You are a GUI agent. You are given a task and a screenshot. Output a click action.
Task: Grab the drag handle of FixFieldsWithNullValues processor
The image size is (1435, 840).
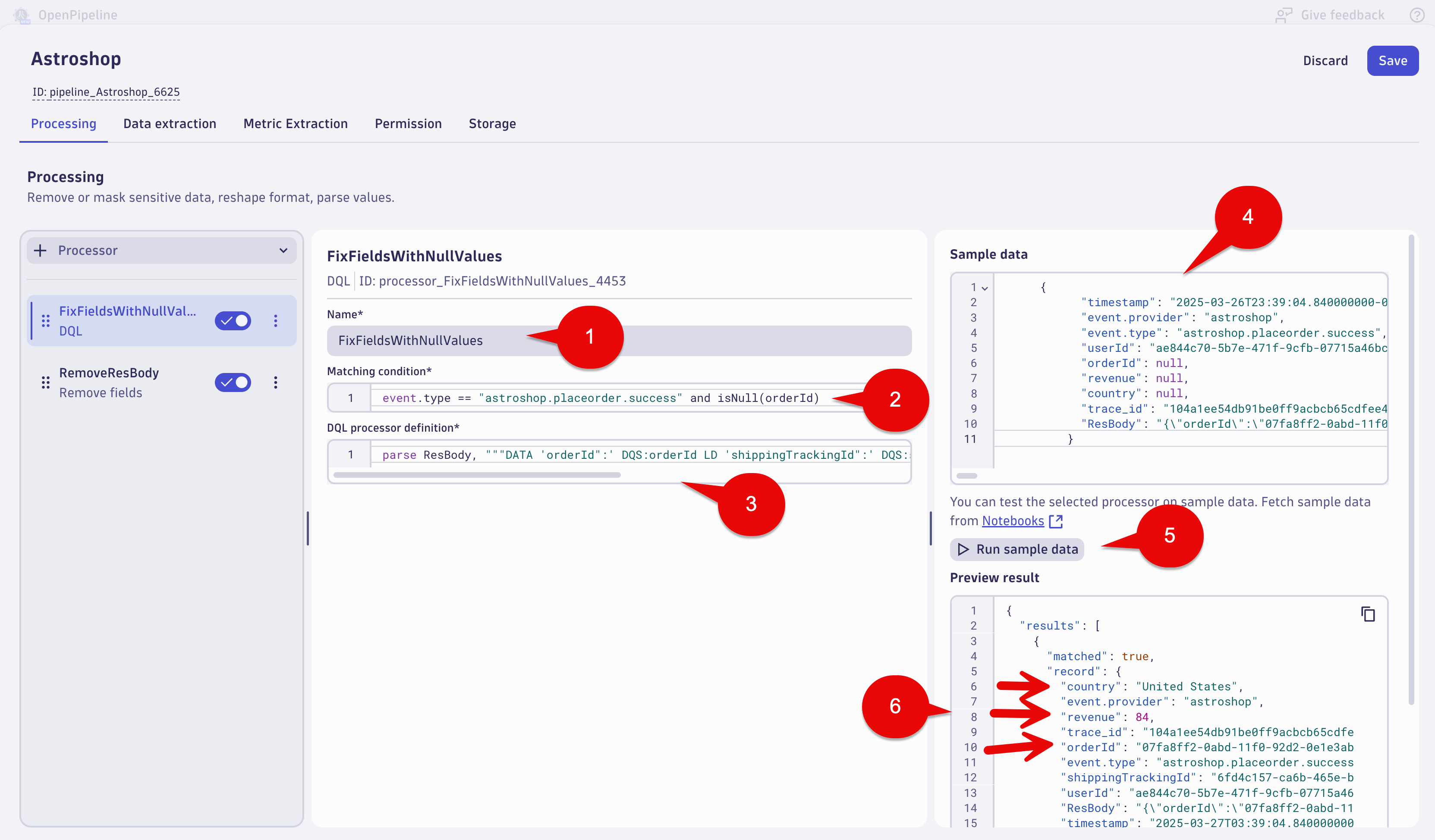click(x=46, y=321)
